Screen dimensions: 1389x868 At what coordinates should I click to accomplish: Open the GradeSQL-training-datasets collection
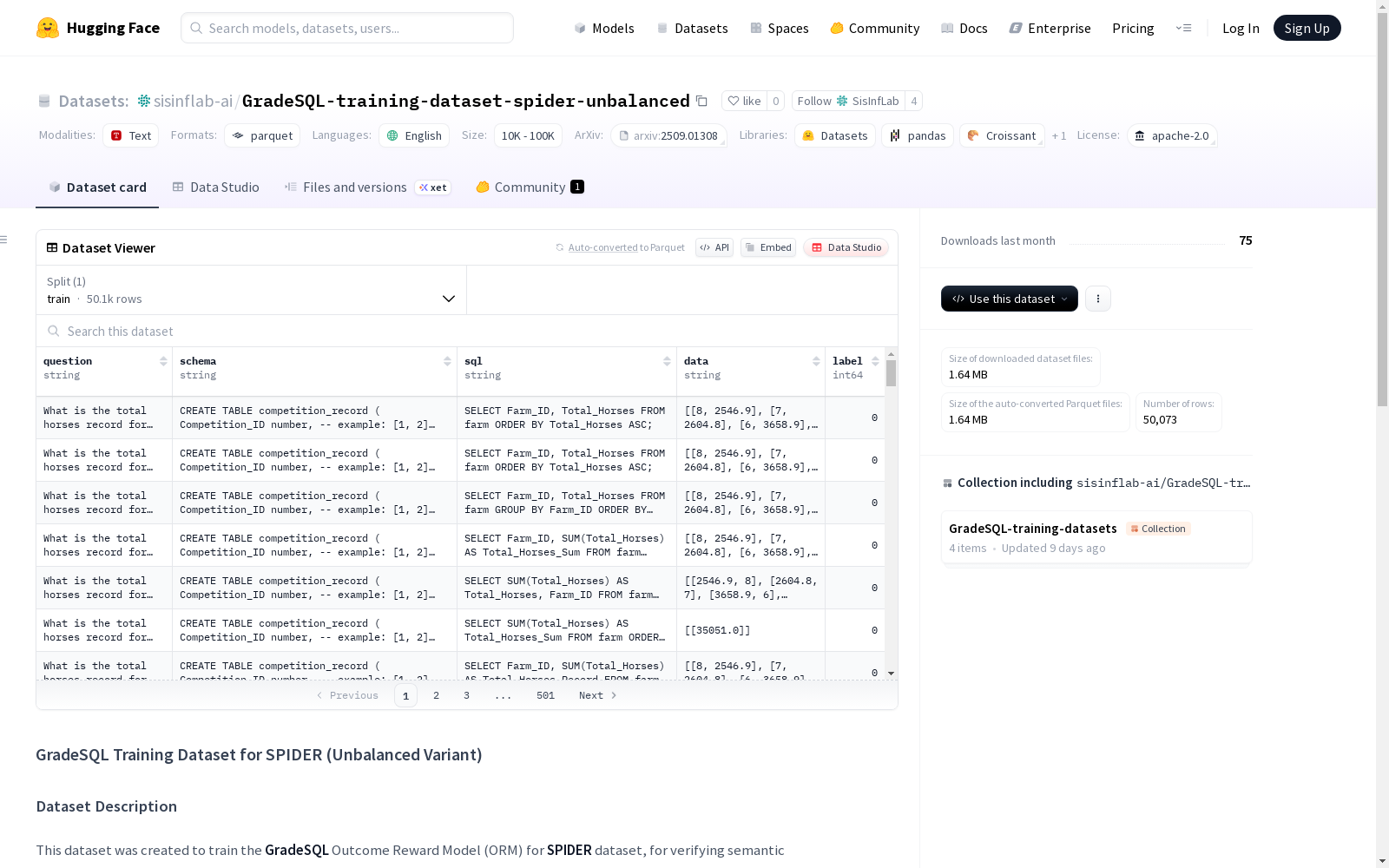click(x=1096, y=537)
